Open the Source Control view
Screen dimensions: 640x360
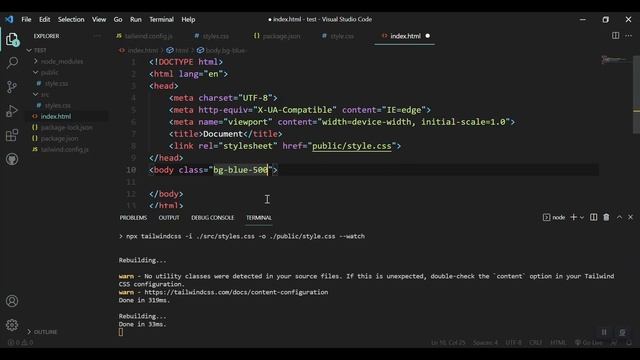(12, 87)
